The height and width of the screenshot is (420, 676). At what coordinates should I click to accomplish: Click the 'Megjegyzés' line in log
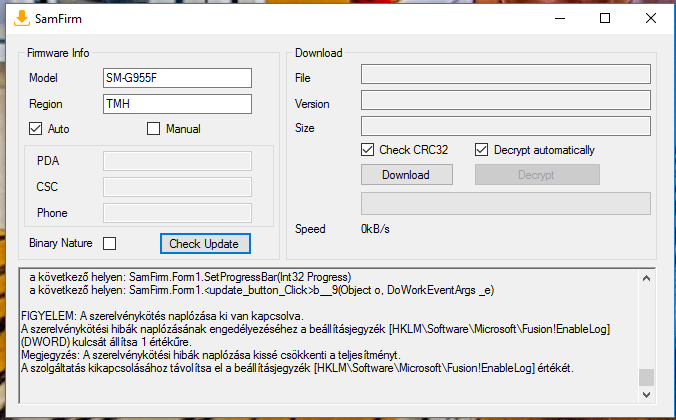point(211,355)
